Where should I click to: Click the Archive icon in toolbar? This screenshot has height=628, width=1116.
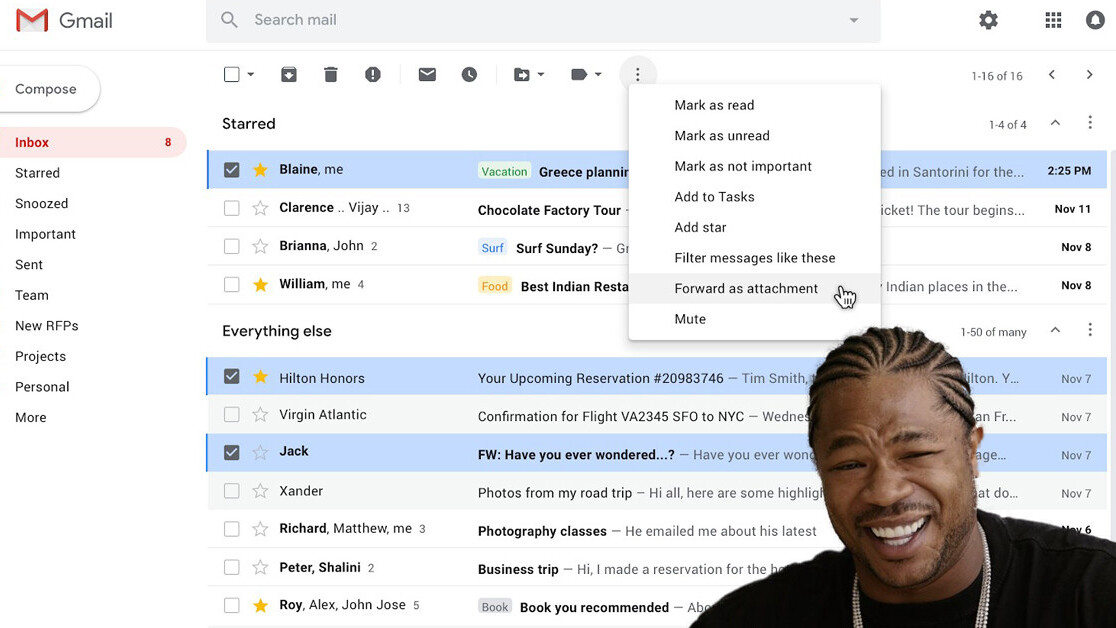(x=289, y=75)
